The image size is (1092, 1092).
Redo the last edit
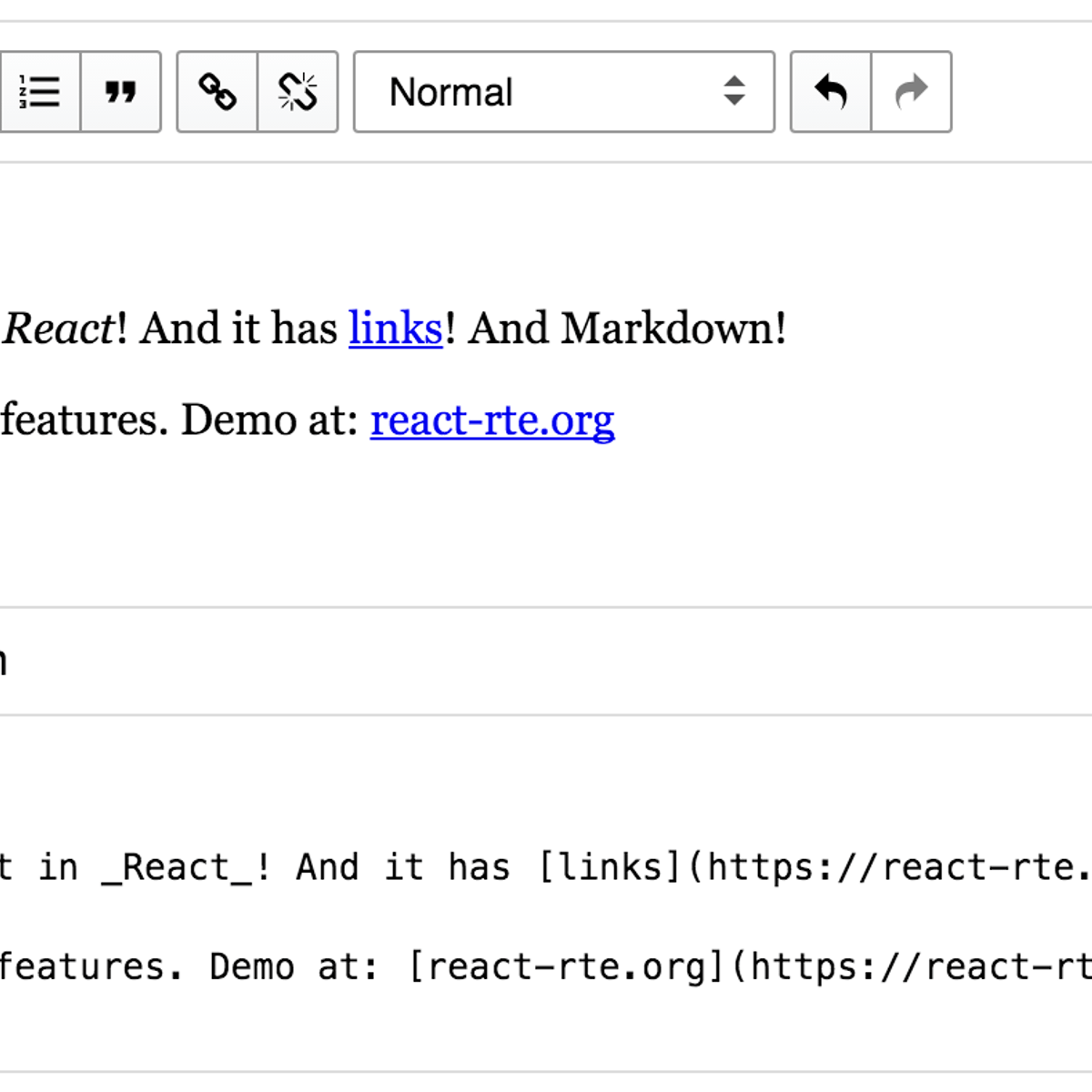click(911, 91)
